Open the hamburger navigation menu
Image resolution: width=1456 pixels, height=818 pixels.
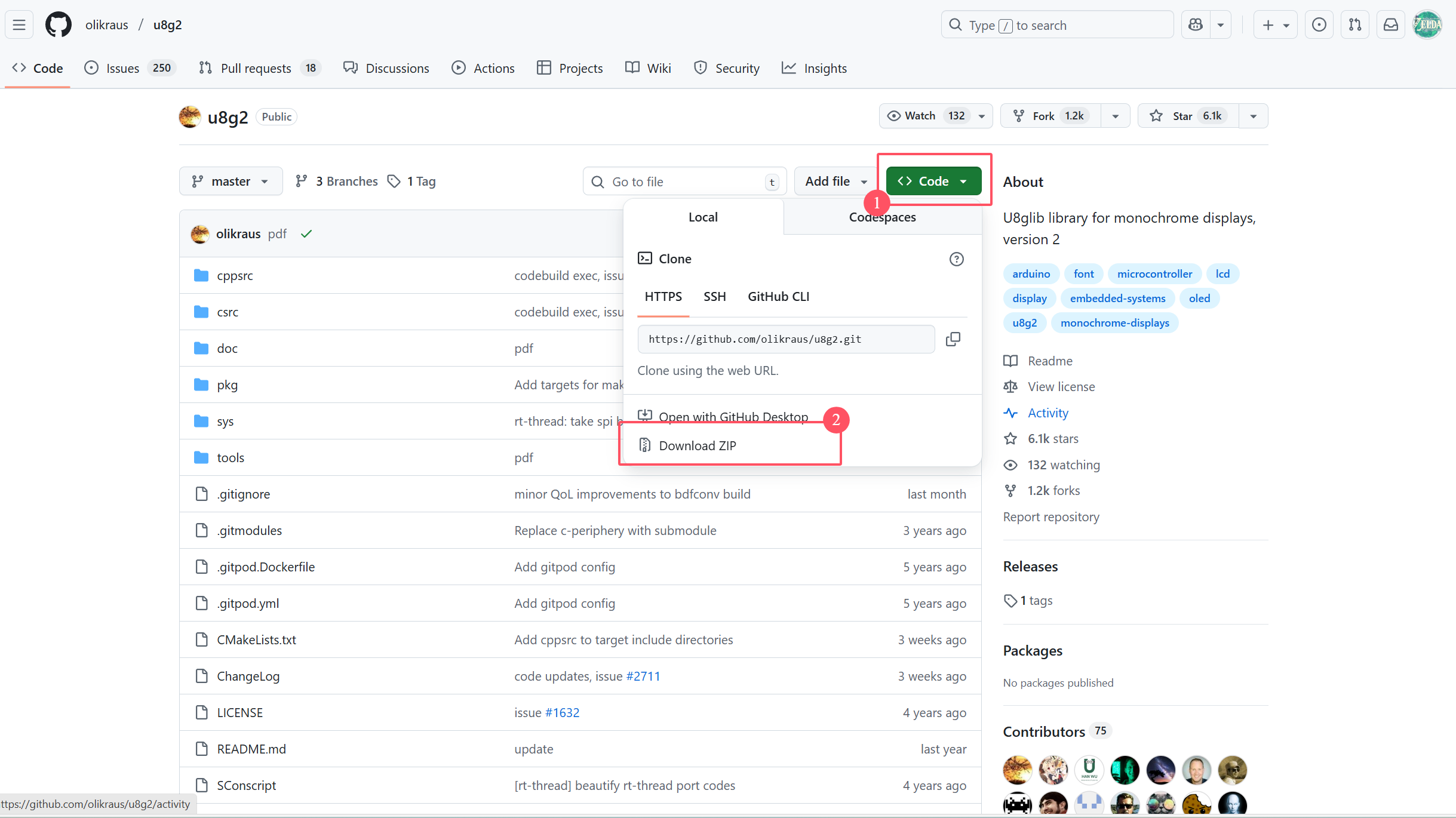click(x=19, y=25)
